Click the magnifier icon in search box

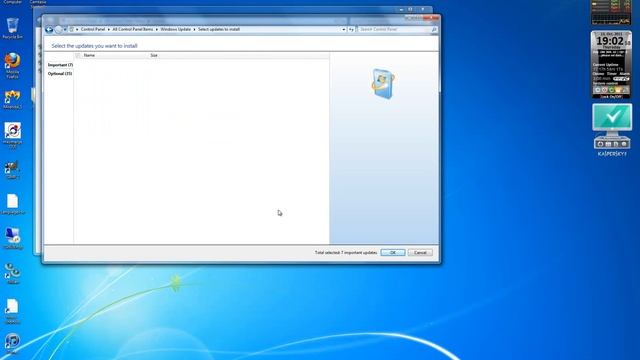pos(434,29)
